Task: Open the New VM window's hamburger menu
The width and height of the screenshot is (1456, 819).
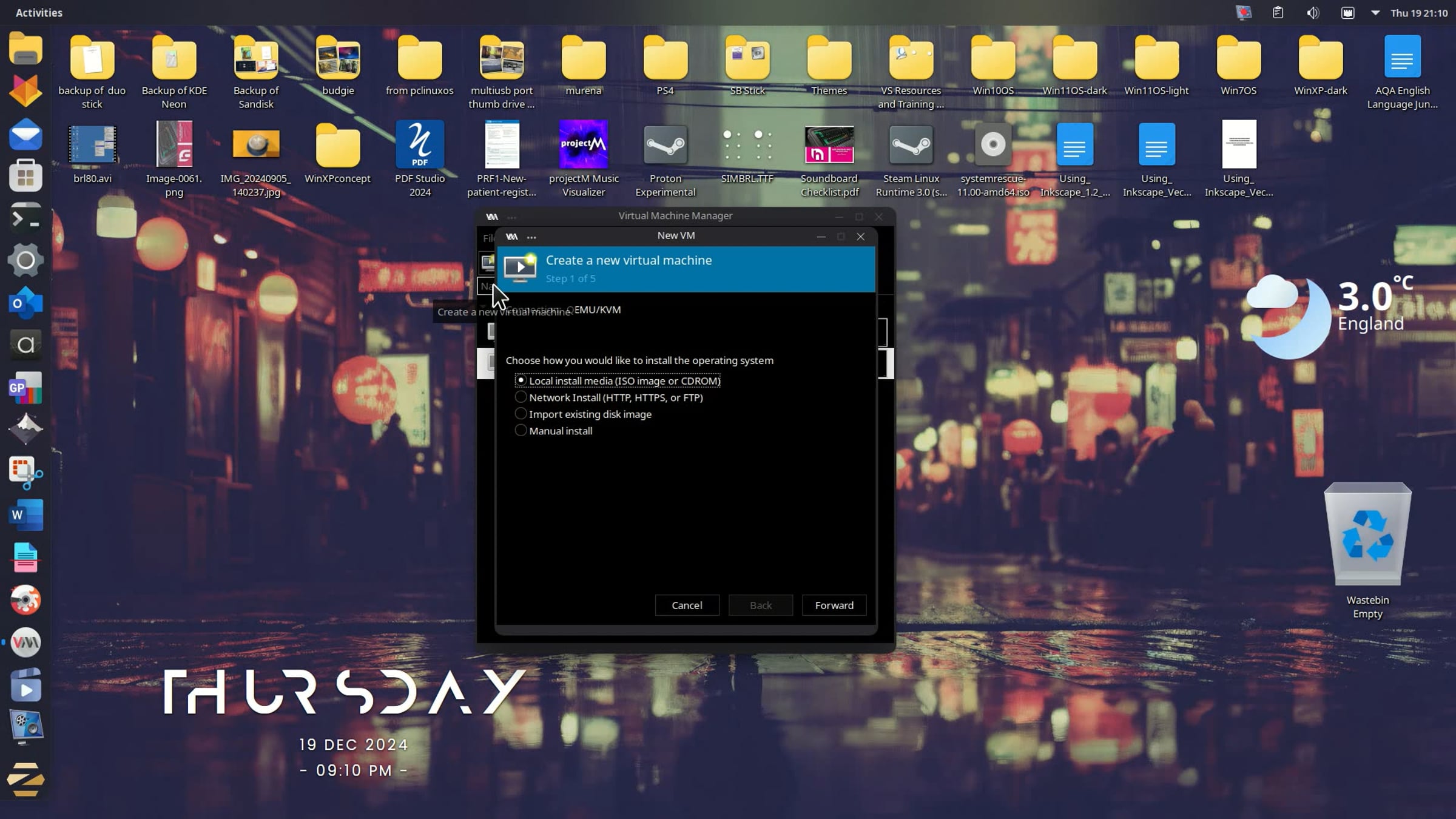Action: [531, 237]
